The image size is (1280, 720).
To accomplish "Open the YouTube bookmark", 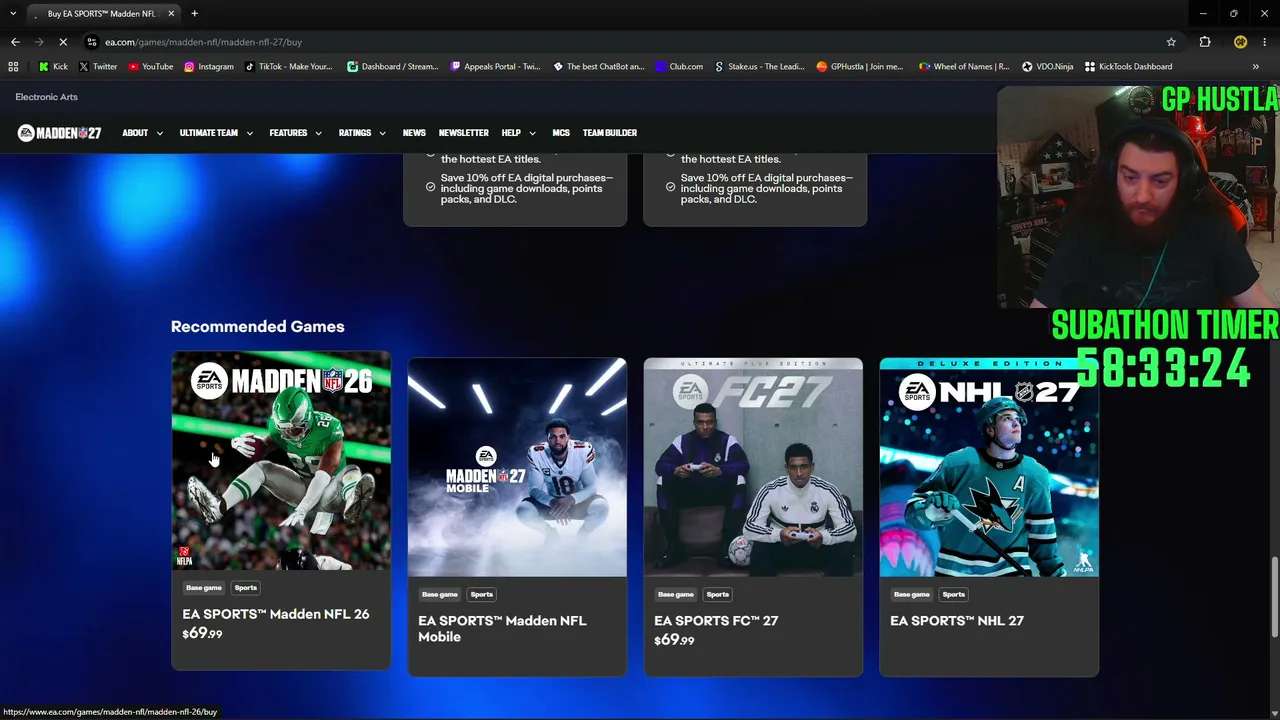I will (150, 67).
